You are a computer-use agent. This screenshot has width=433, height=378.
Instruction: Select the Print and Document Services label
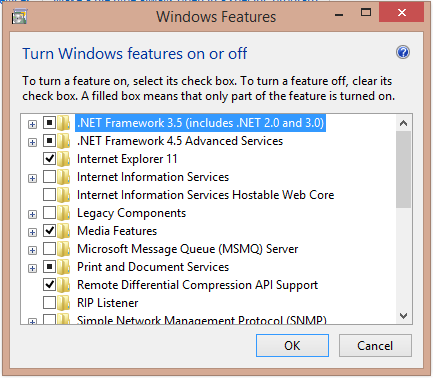153,267
